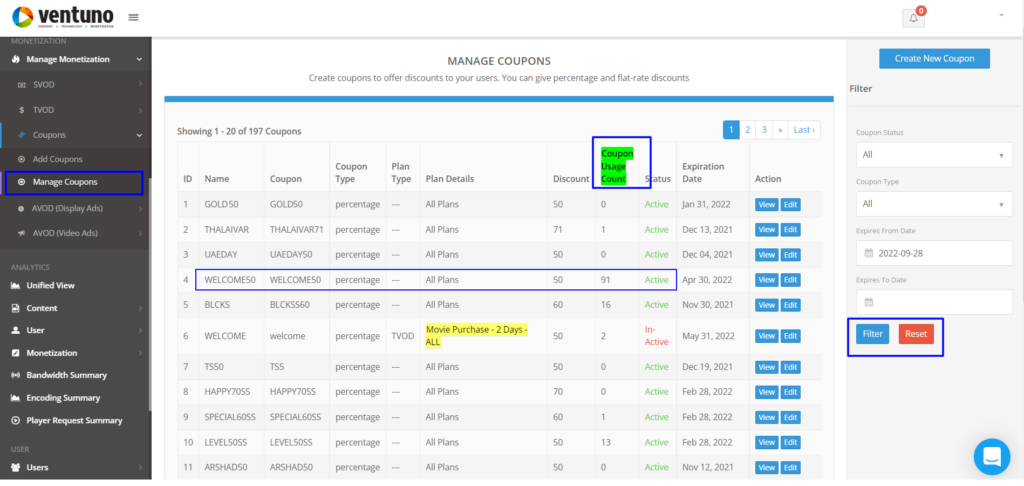Click calendar icon in Expires From Date
This screenshot has height=486, width=1024.
pos(869,253)
